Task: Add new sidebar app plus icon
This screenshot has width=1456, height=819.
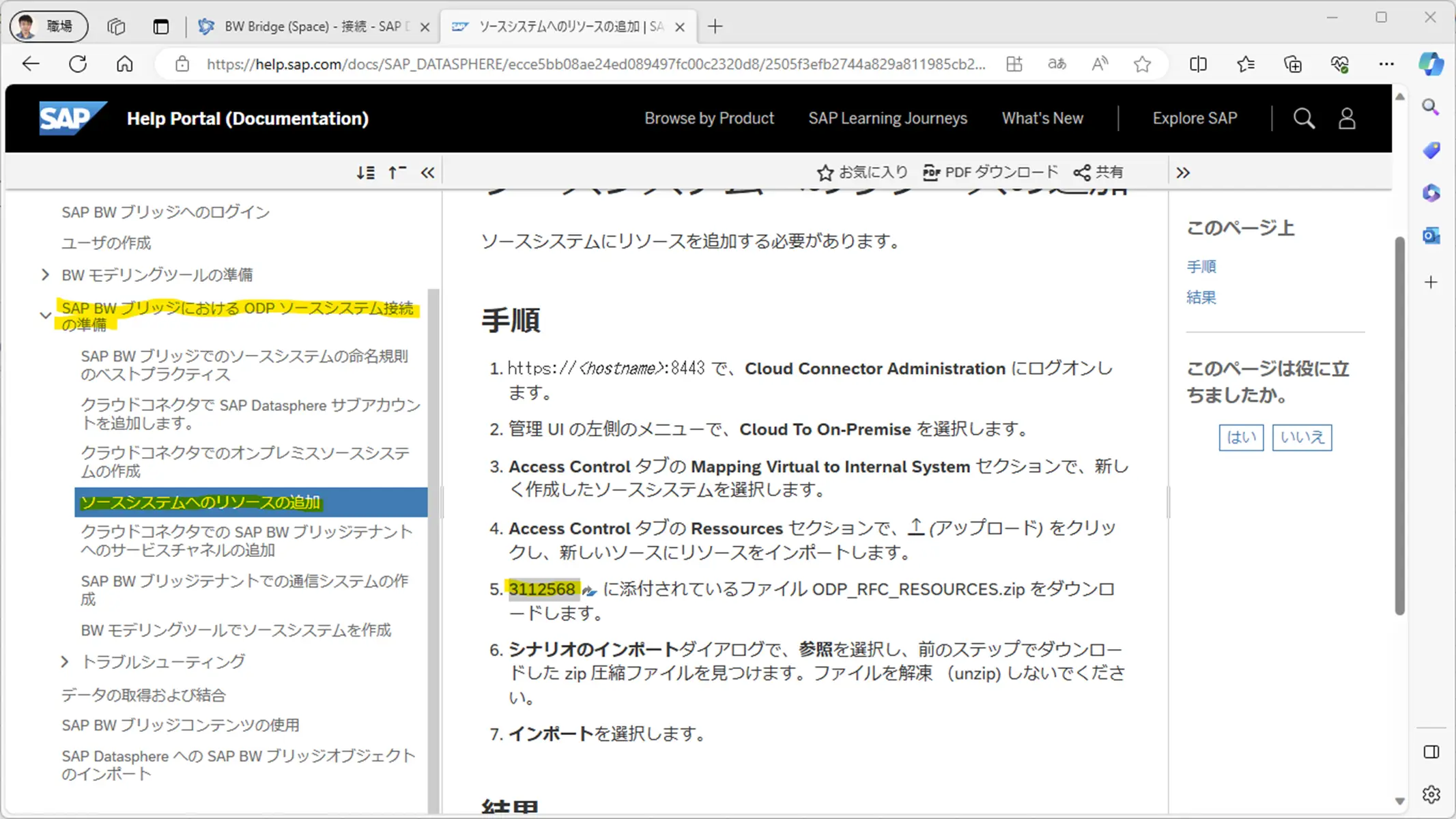Action: (x=1431, y=282)
